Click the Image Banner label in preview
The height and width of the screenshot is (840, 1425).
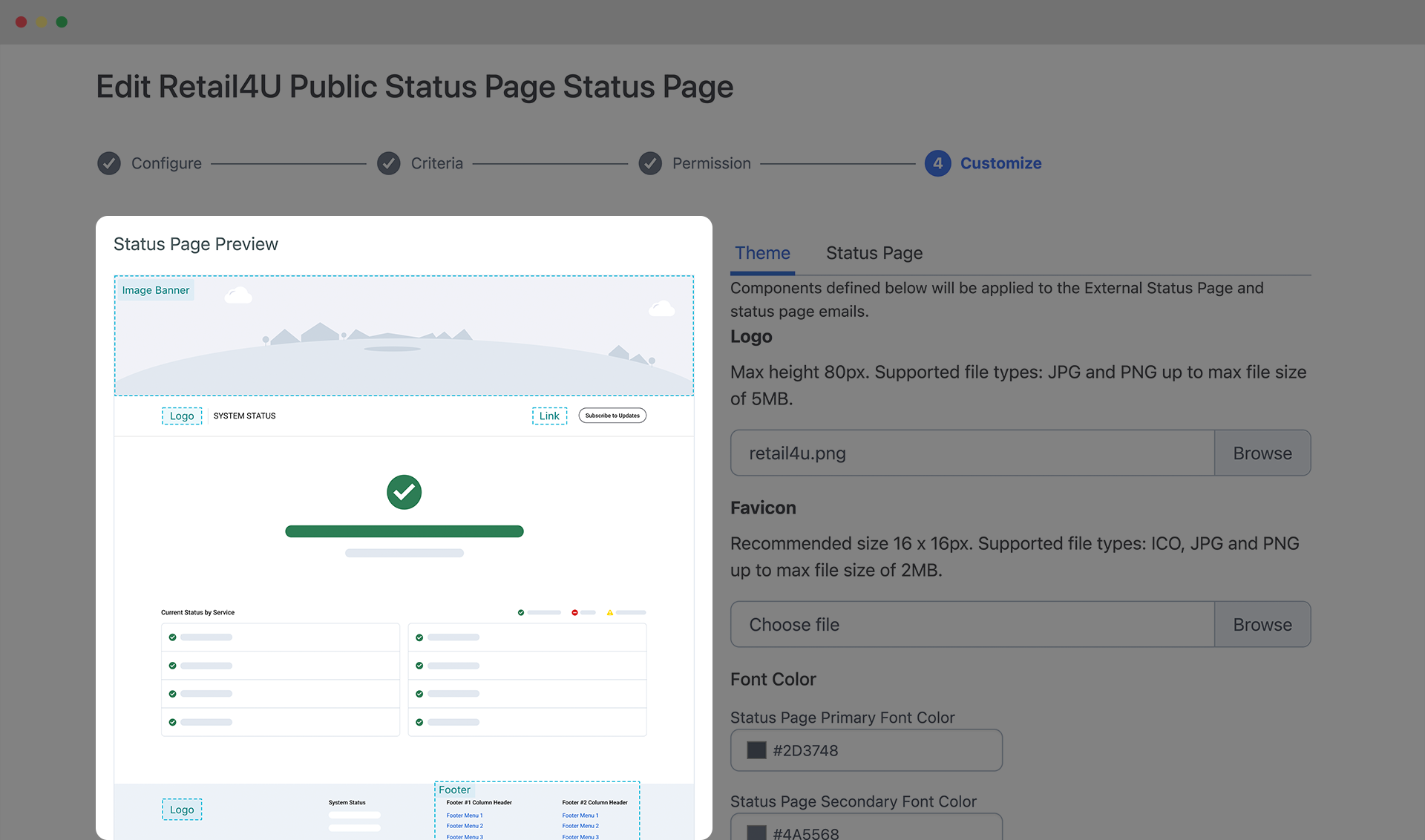pyautogui.click(x=156, y=290)
